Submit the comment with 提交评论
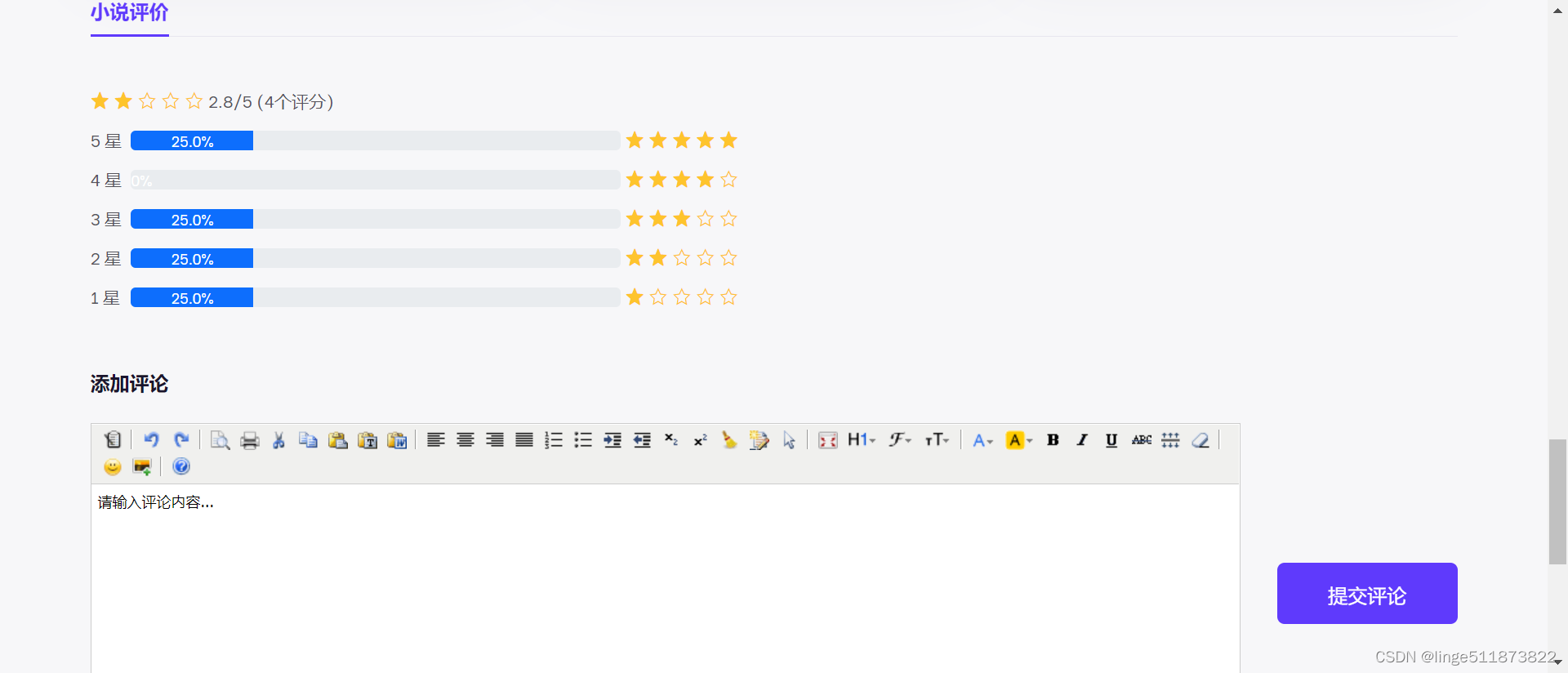 point(1367,594)
